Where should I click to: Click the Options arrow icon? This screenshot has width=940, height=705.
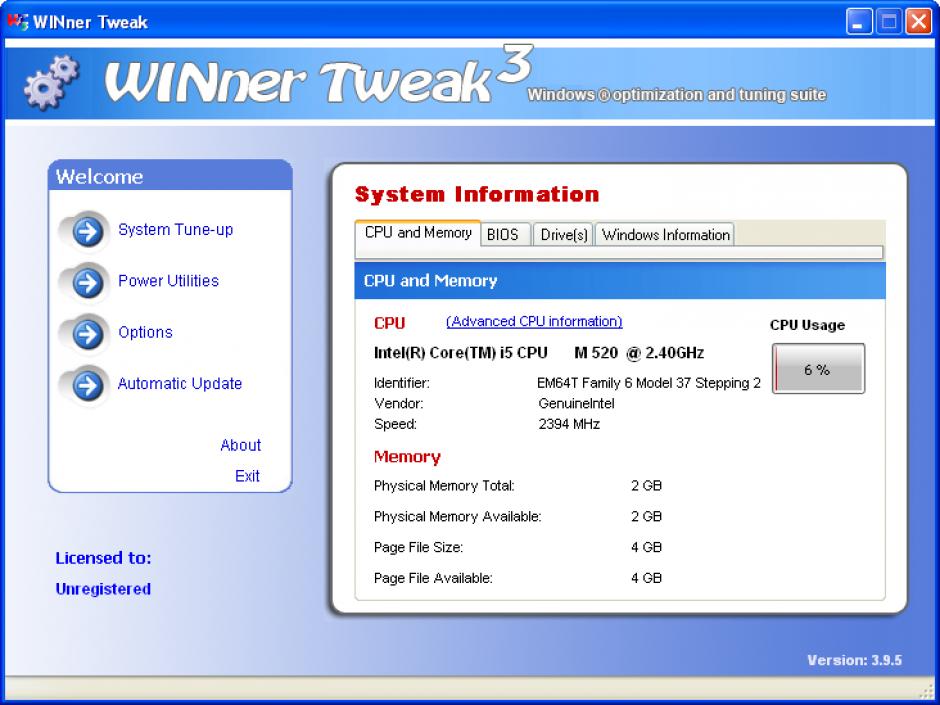88,334
